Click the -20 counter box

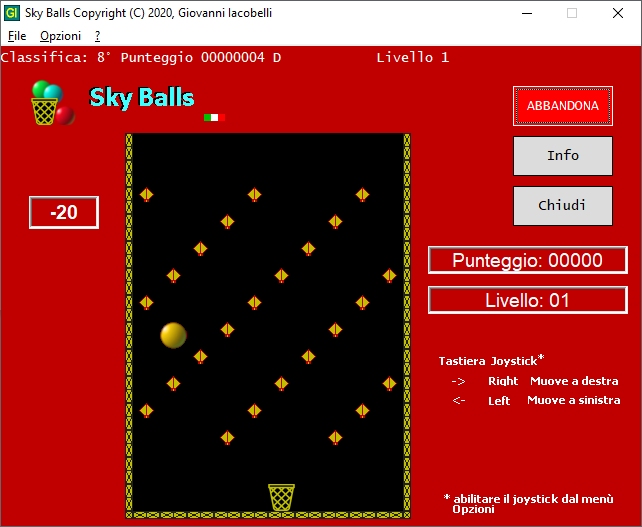[x=64, y=212]
